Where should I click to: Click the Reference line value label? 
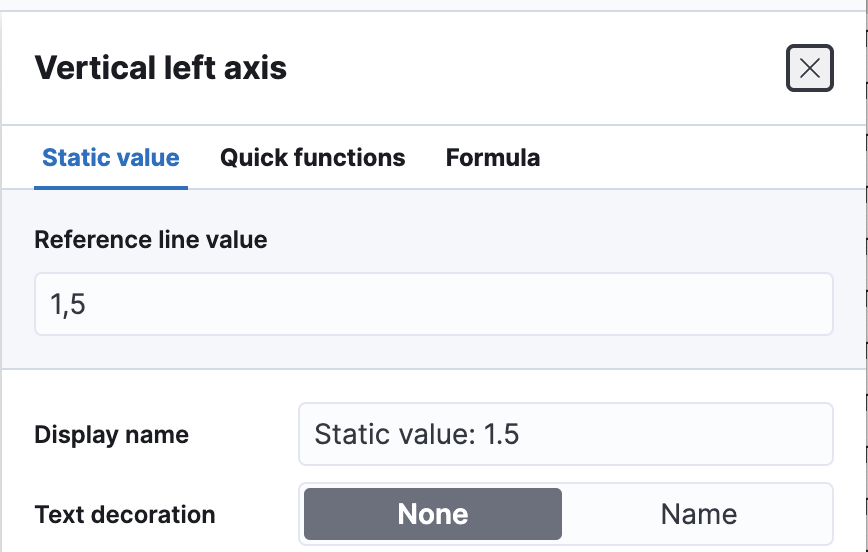151,240
